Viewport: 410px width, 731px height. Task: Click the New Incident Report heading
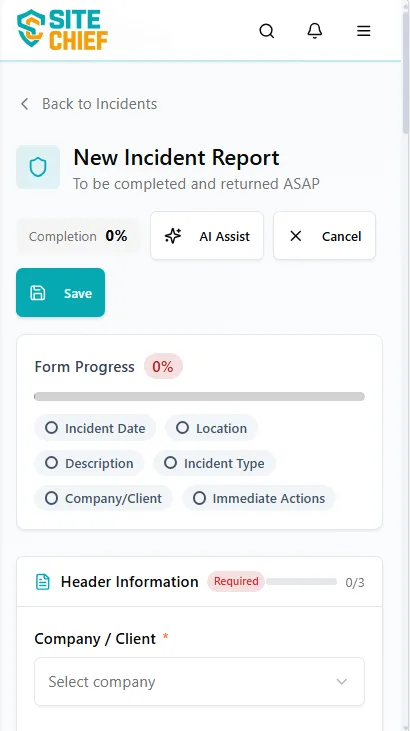(x=176, y=158)
